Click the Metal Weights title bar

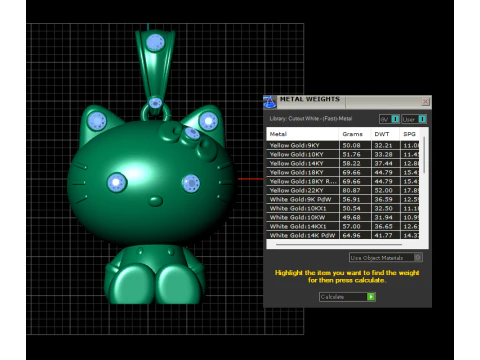click(348, 101)
